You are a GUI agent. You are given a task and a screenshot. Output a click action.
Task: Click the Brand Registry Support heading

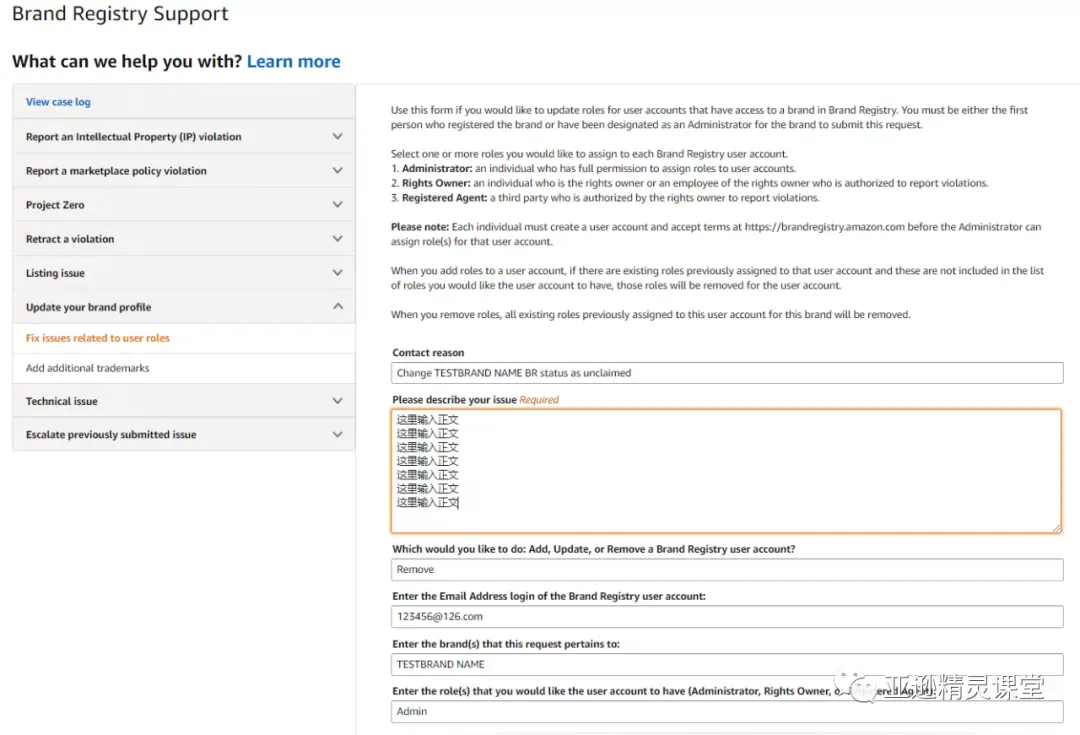[120, 14]
